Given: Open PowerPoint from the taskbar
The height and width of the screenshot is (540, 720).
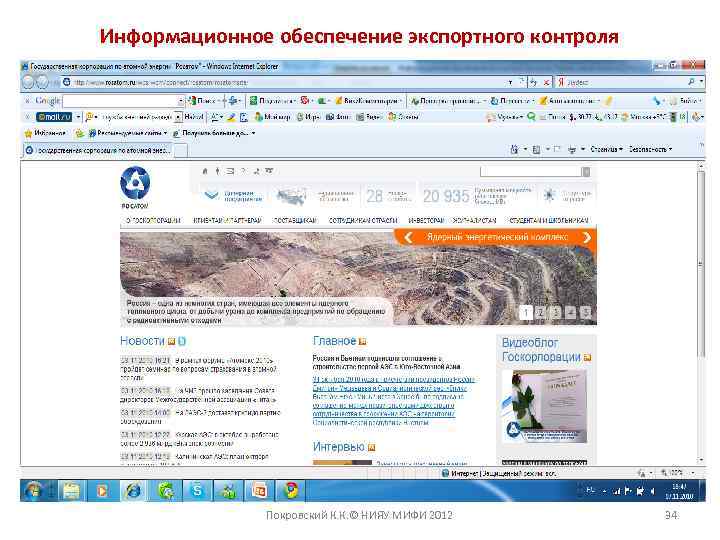Looking at the screenshot, I should (x=259, y=491).
